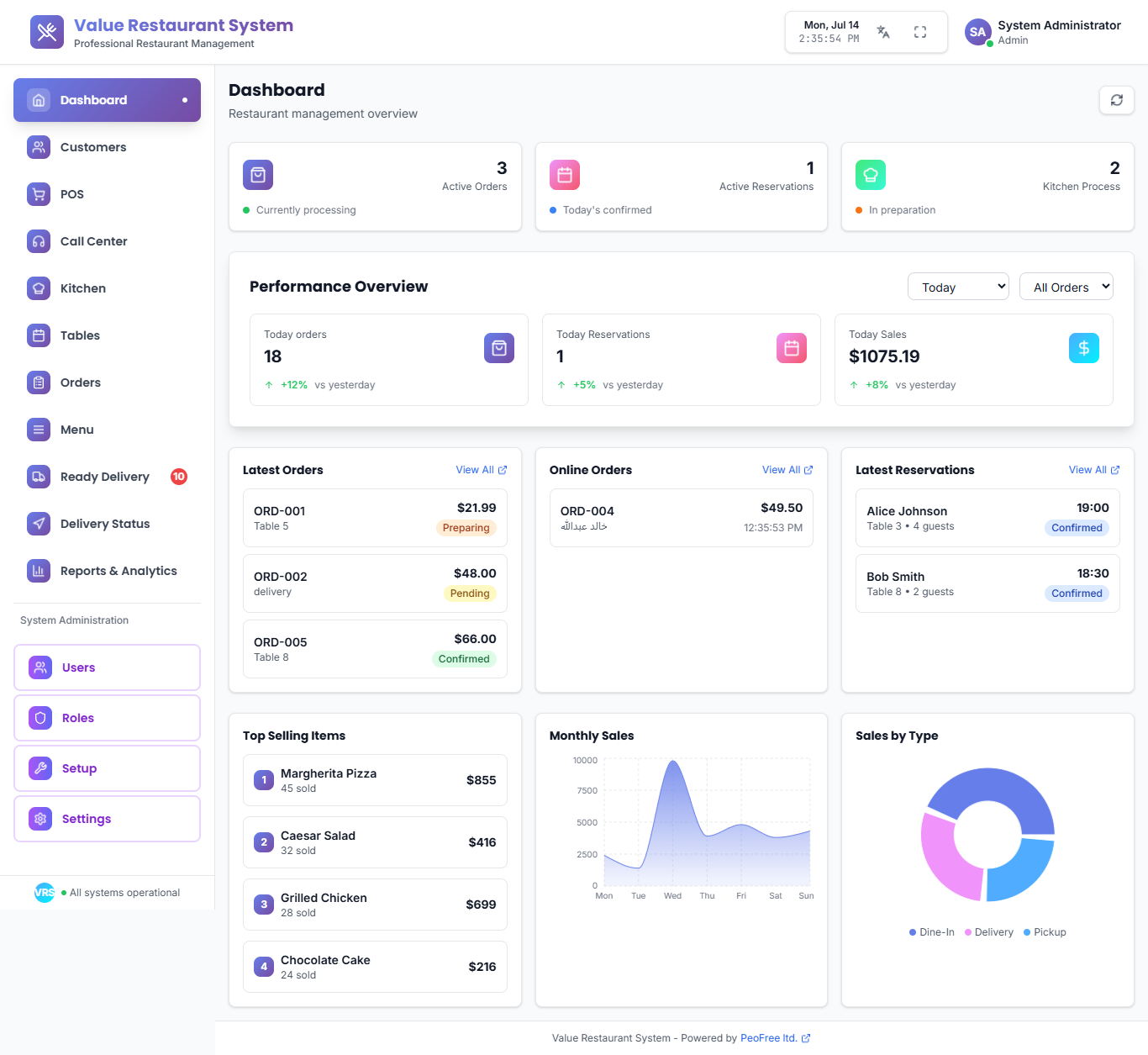Click the dashboard refresh icon button
Image resolution: width=1148 pixels, height=1055 pixels.
(1116, 100)
